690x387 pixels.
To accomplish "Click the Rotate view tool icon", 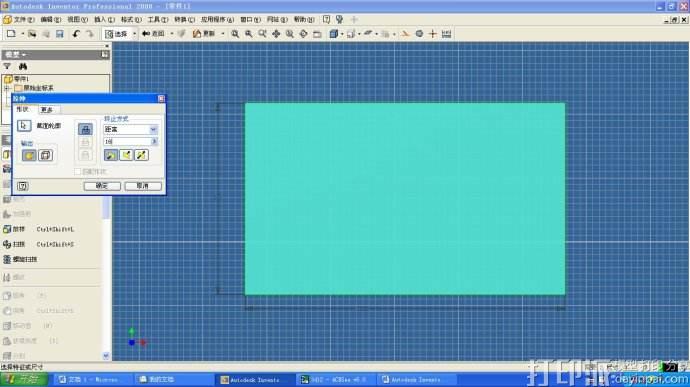I will 303,34.
